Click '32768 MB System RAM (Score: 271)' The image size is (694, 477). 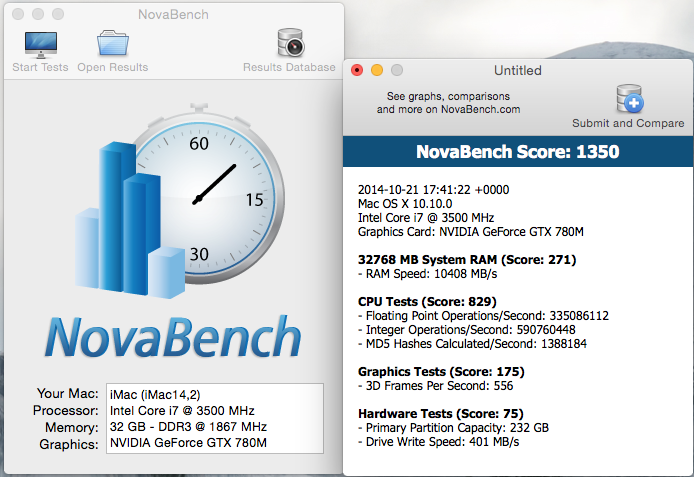[467, 260]
